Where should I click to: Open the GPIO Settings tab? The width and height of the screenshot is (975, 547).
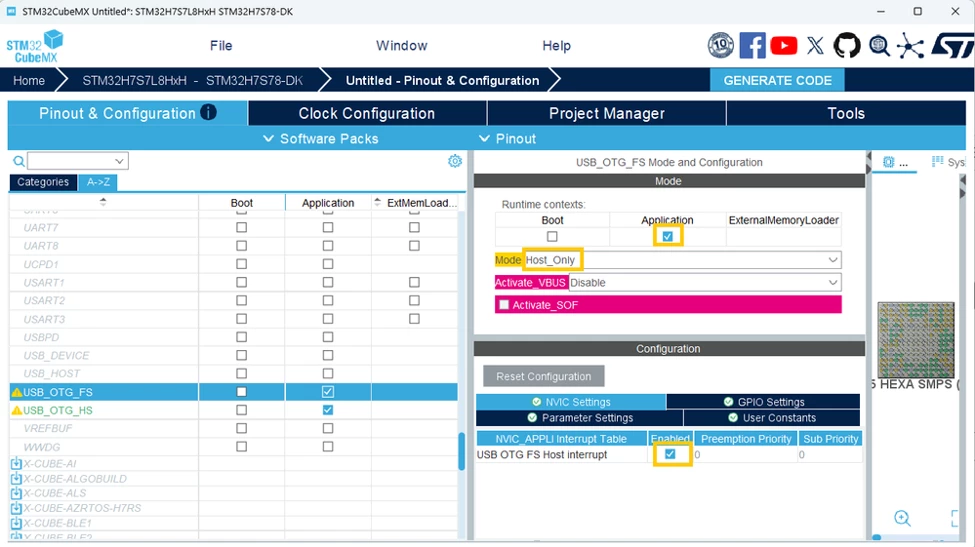764,402
